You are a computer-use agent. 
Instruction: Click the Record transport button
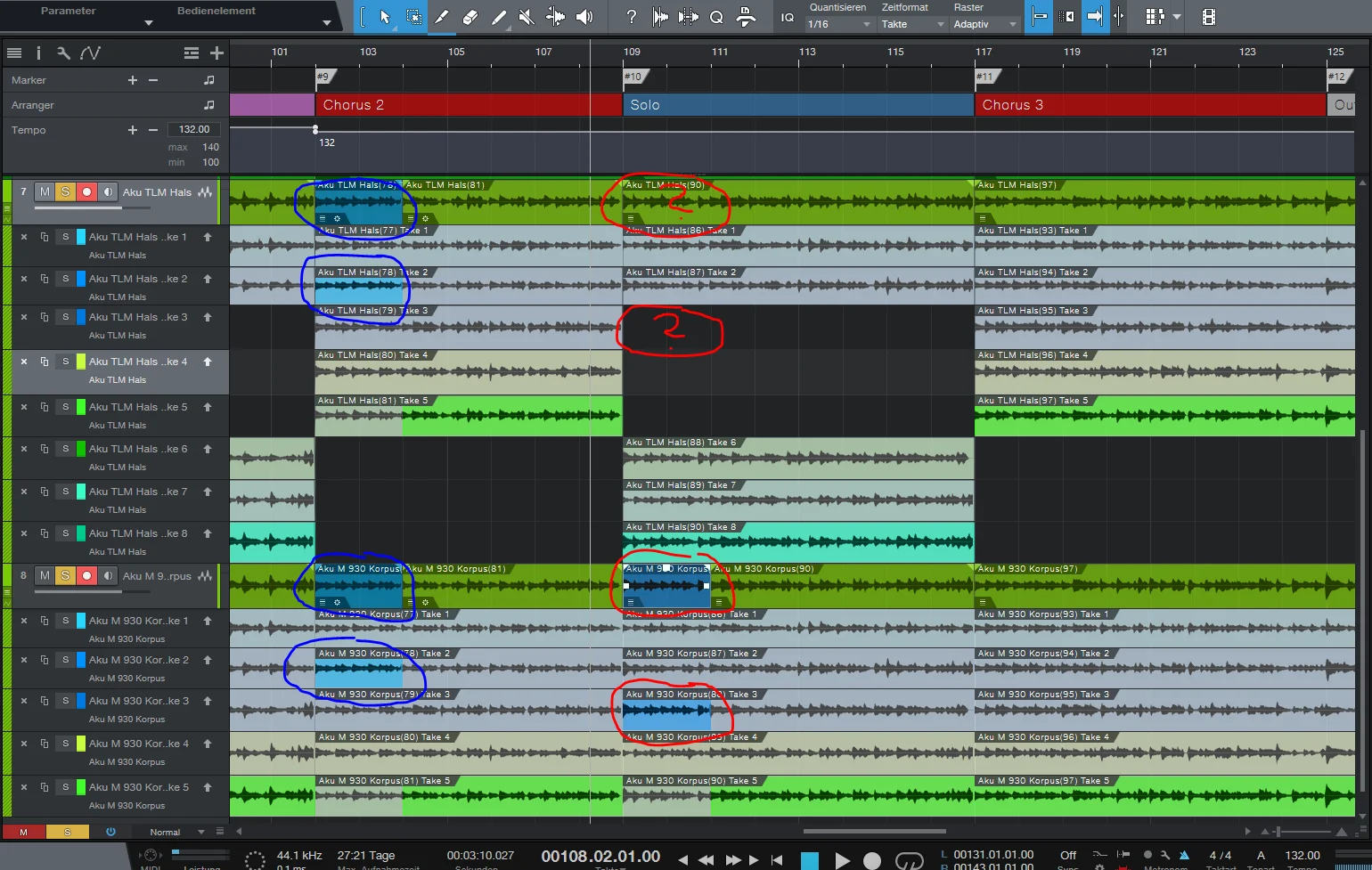click(872, 860)
